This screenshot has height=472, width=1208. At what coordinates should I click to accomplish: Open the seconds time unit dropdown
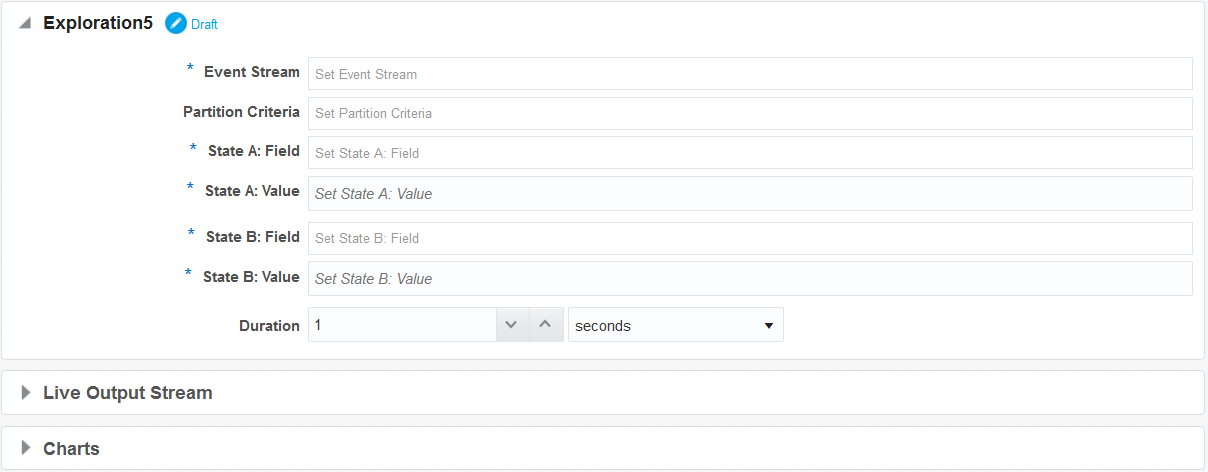(x=676, y=325)
